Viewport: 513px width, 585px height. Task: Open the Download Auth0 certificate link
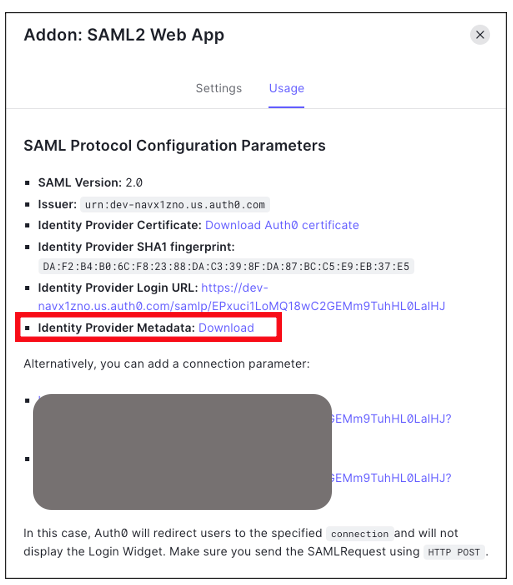tap(282, 225)
